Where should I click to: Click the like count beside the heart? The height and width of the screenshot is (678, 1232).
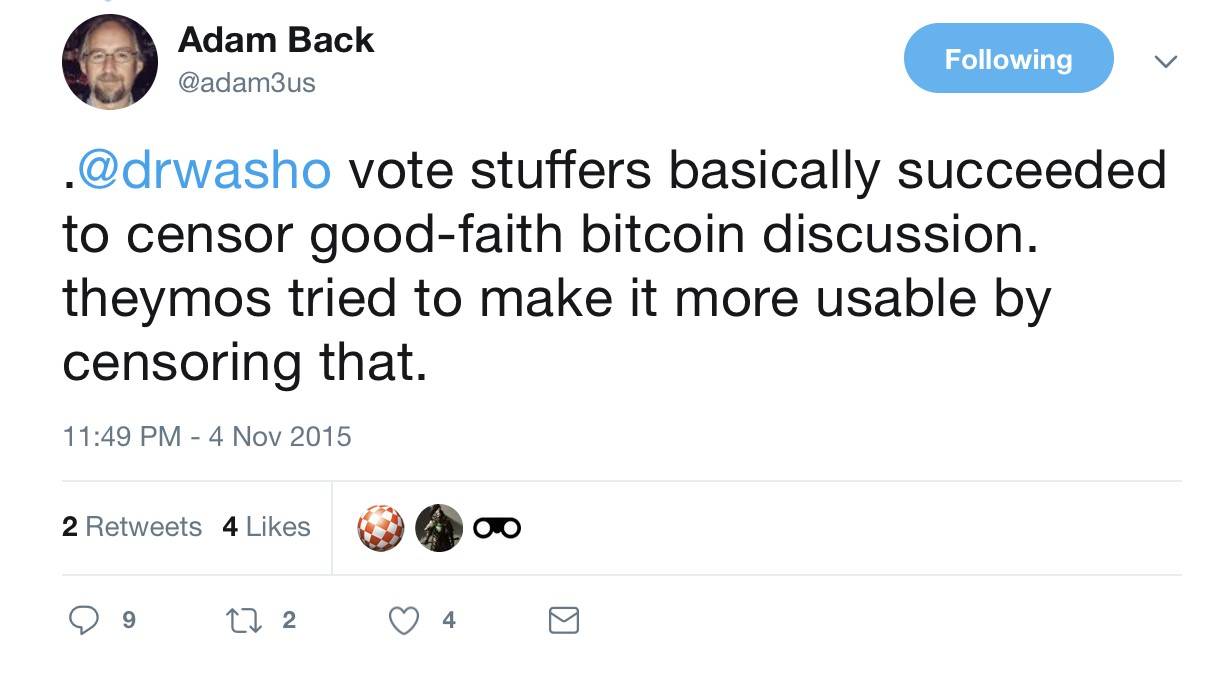[x=449, y=621]
